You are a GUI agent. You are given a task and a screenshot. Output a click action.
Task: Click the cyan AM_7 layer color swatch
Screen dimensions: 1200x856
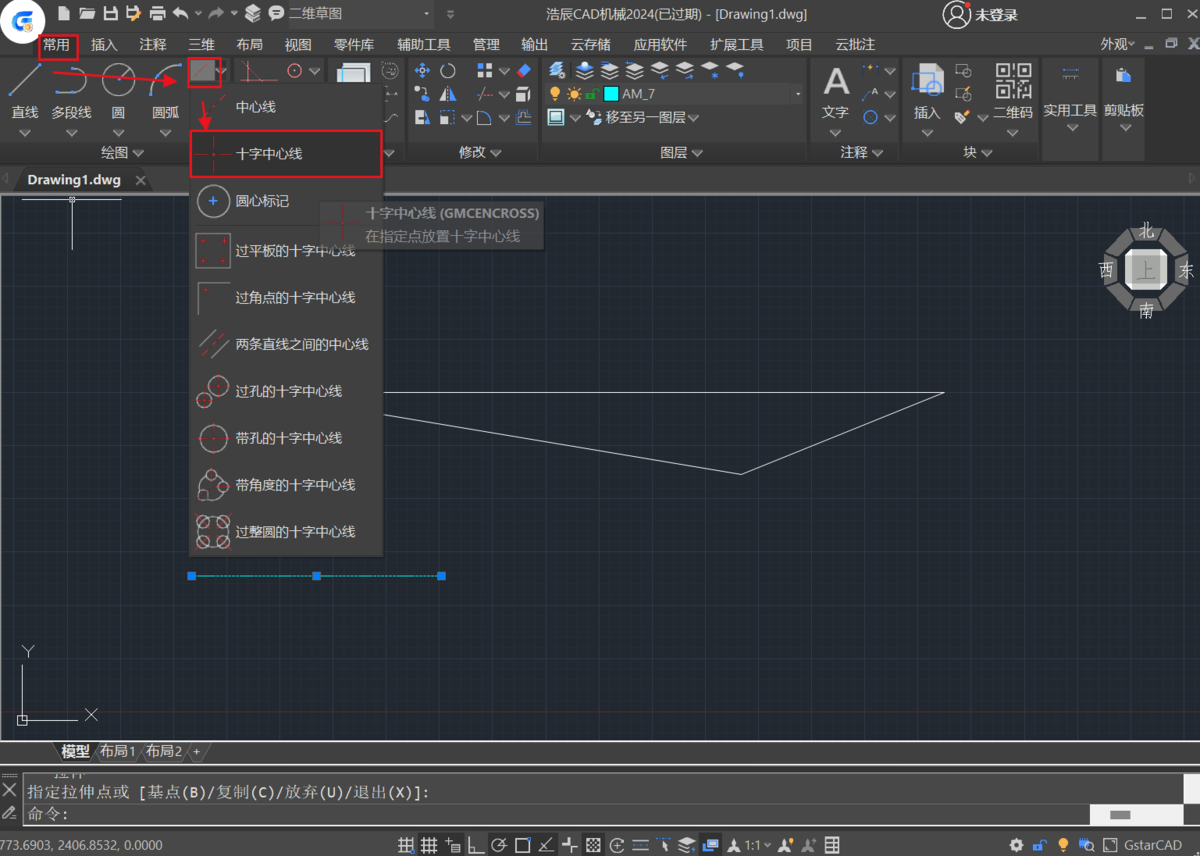point(611,94)
